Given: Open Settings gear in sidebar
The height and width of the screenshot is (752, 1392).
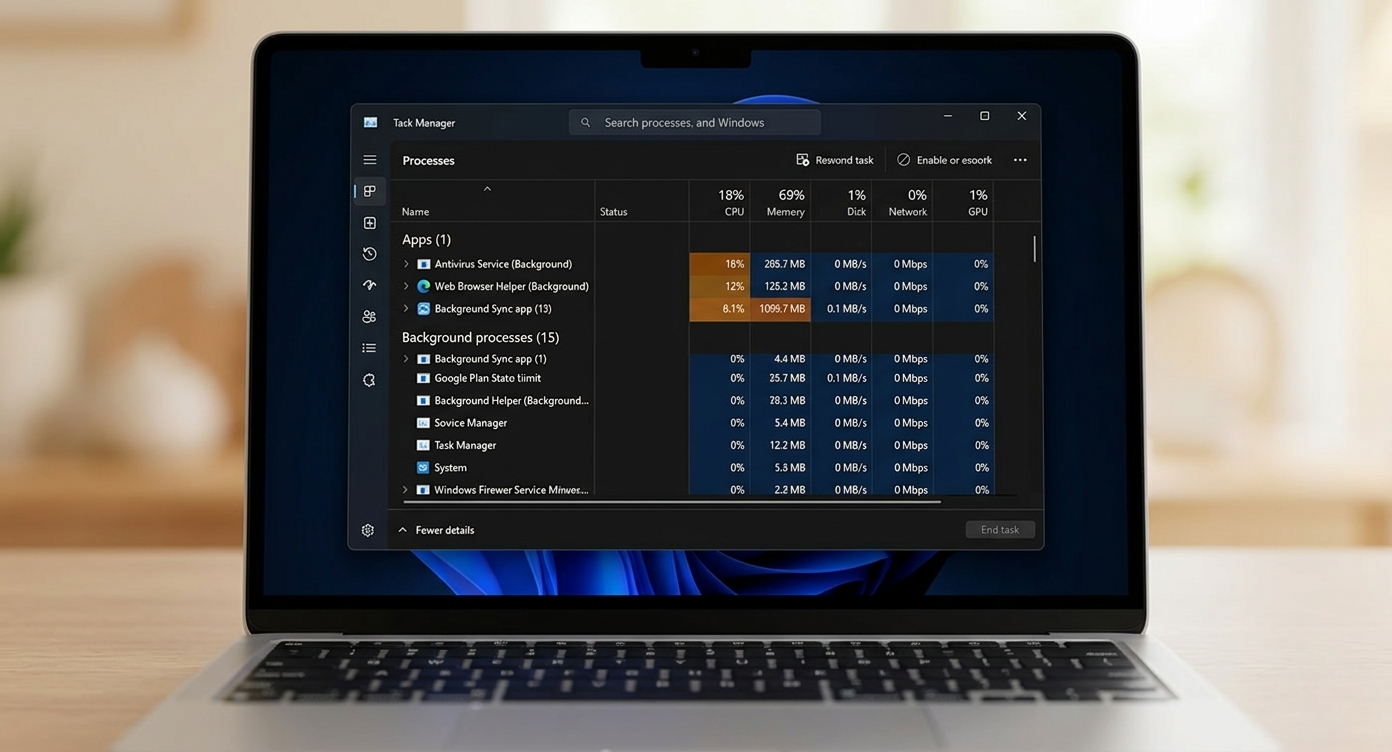Looking at the screenshot, I should click(x=368, y=530).
